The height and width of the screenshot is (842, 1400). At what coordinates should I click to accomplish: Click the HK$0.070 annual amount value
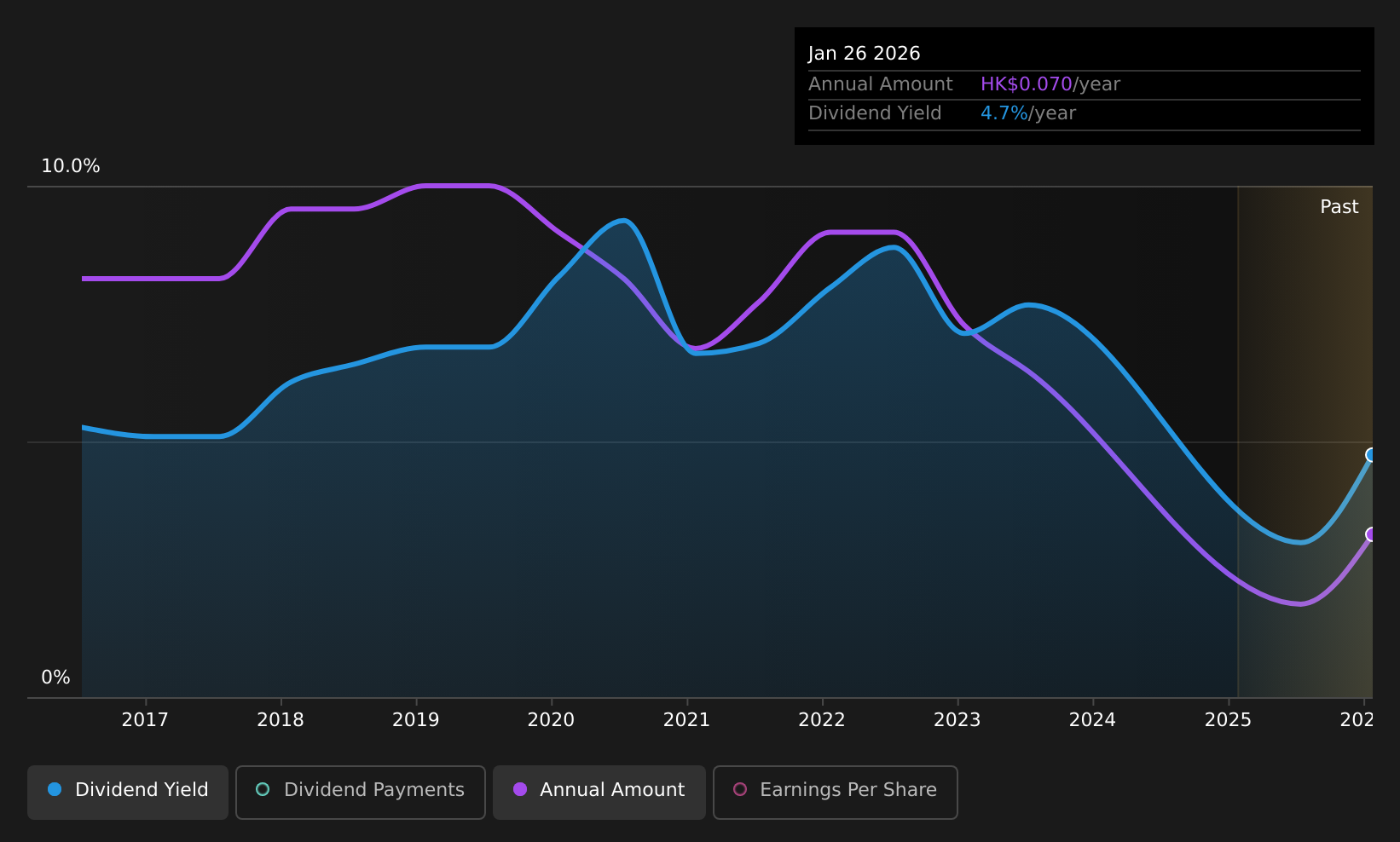coord(1026,84)
